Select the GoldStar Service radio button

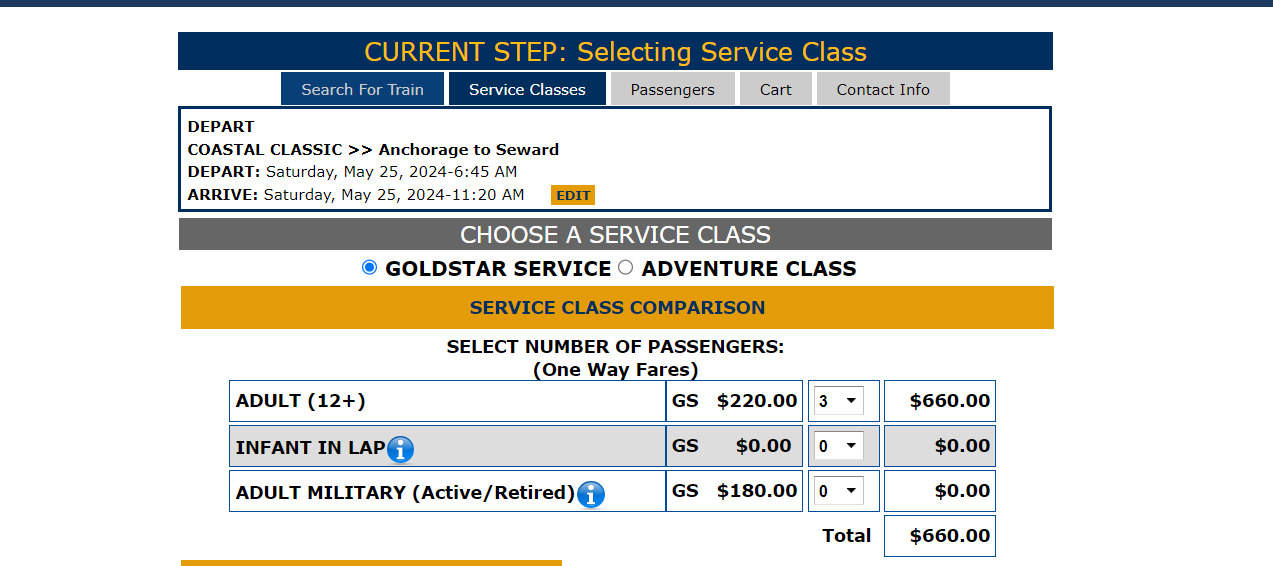(370, 267)
